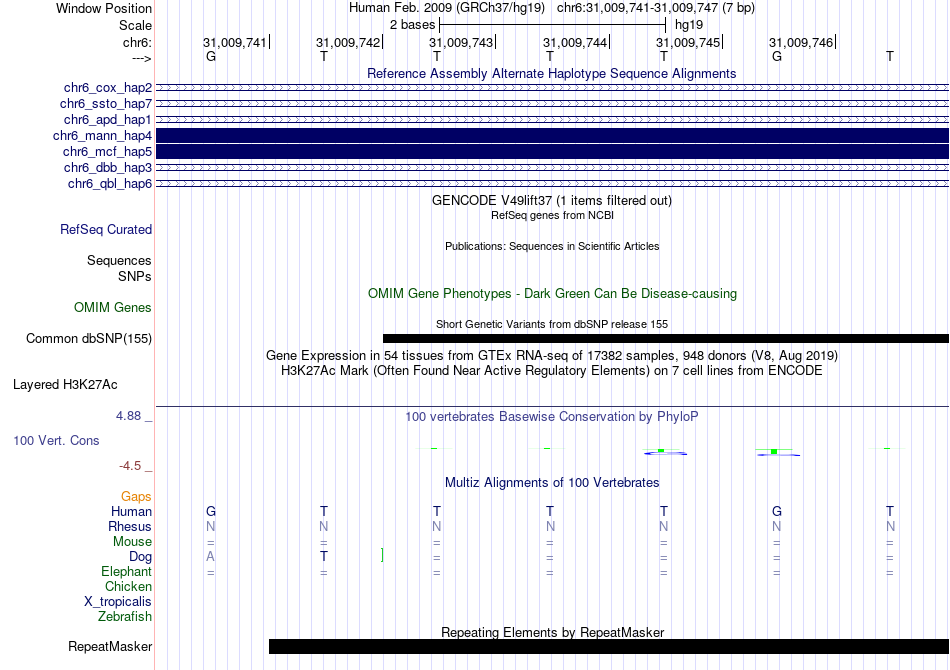Click Short Genetic Variants from dbSNP title

551,324
